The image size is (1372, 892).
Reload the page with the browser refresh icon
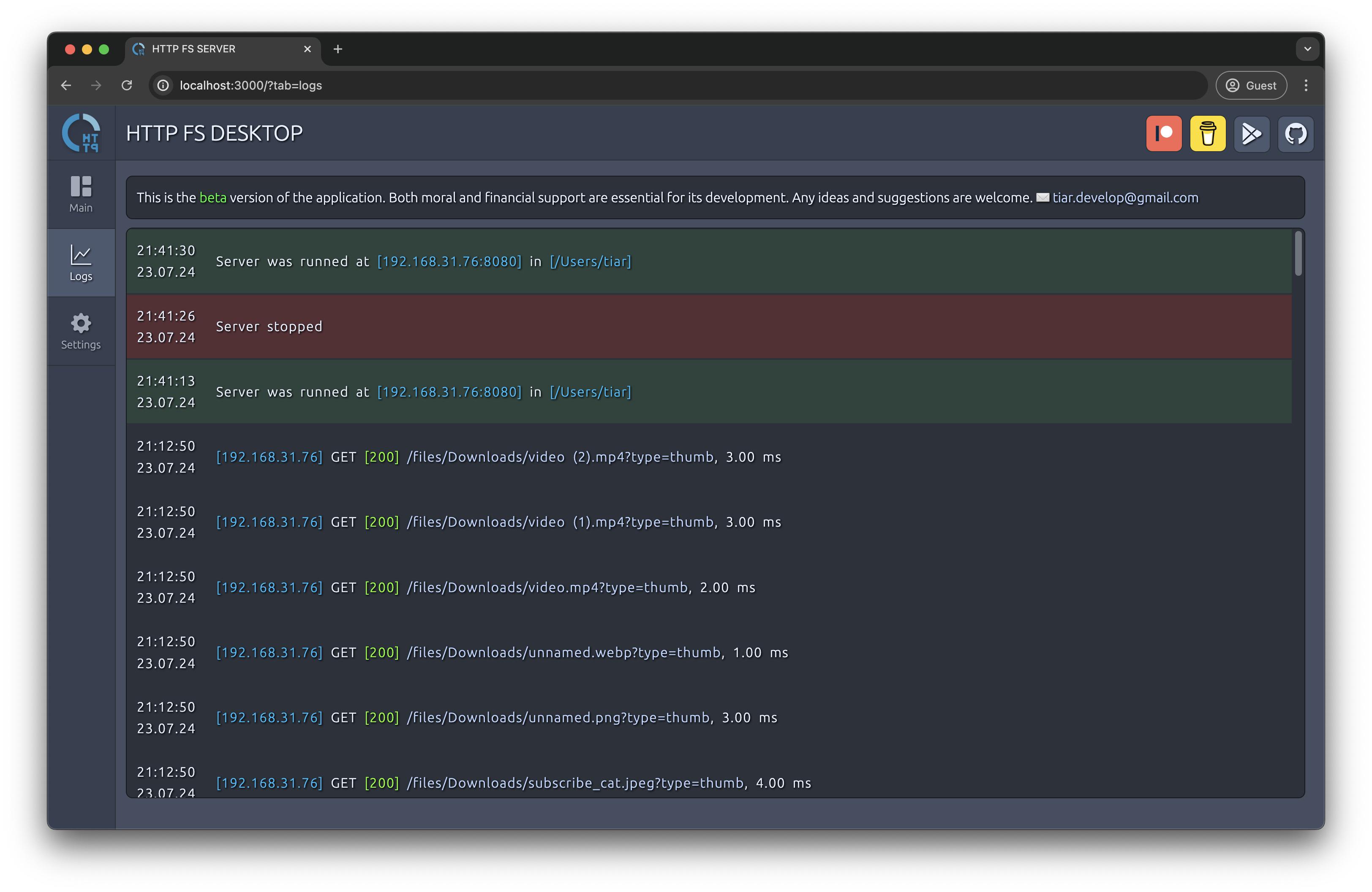coord(127,85)
